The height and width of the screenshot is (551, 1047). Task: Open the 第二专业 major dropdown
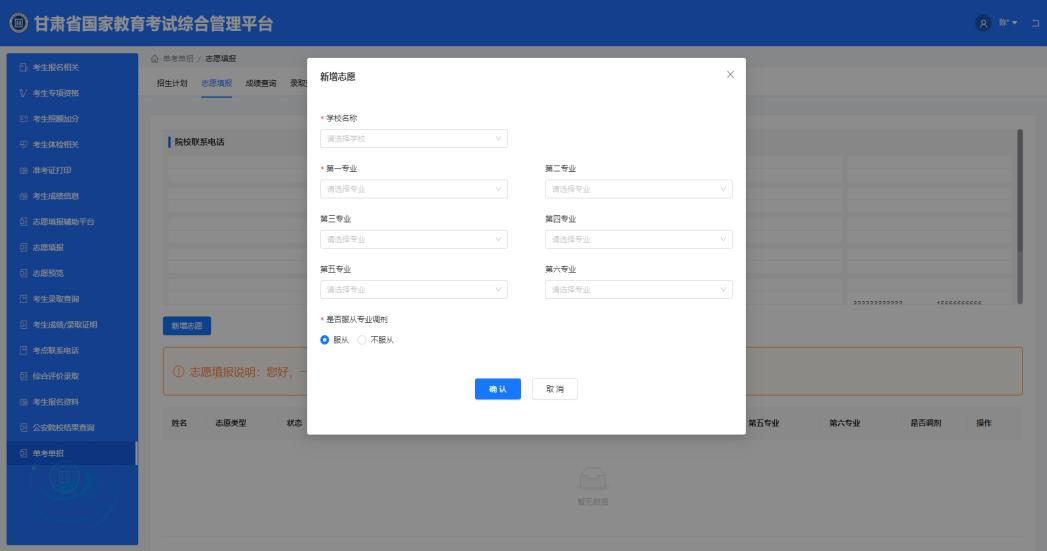[638, 189]
